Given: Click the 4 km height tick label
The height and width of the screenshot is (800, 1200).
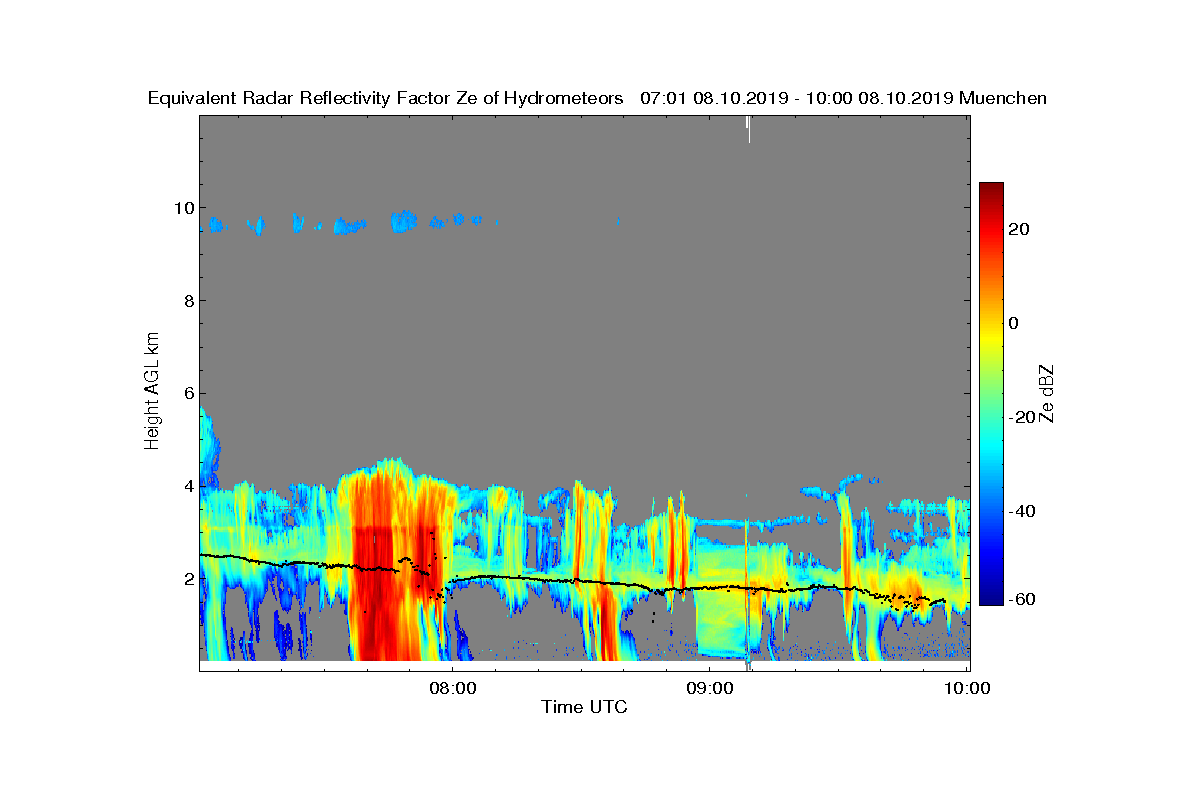Looking at the screenshot, I should (x=187, y=486).
